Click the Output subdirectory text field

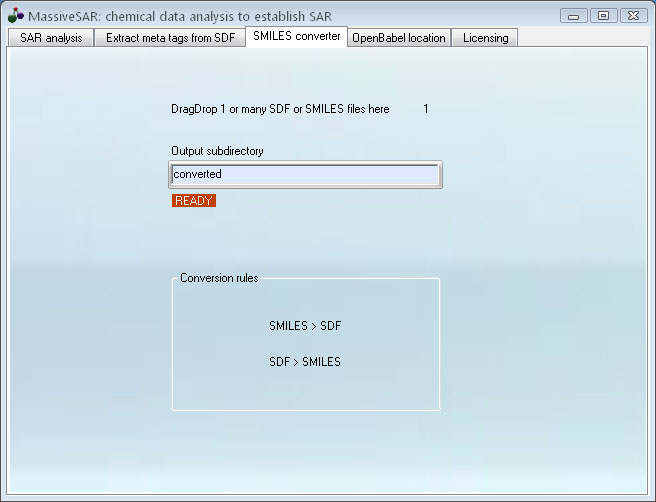(x=305, y=175)
